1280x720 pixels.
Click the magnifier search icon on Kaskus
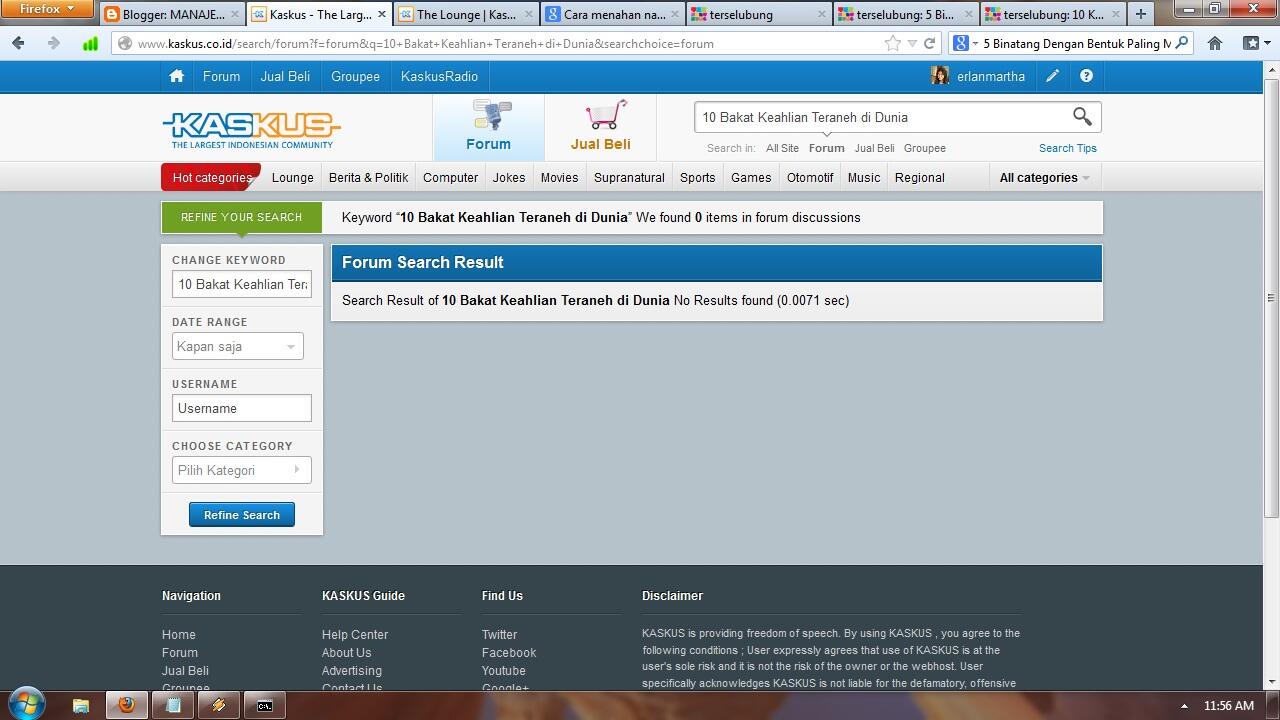[x=1082, y=117]
